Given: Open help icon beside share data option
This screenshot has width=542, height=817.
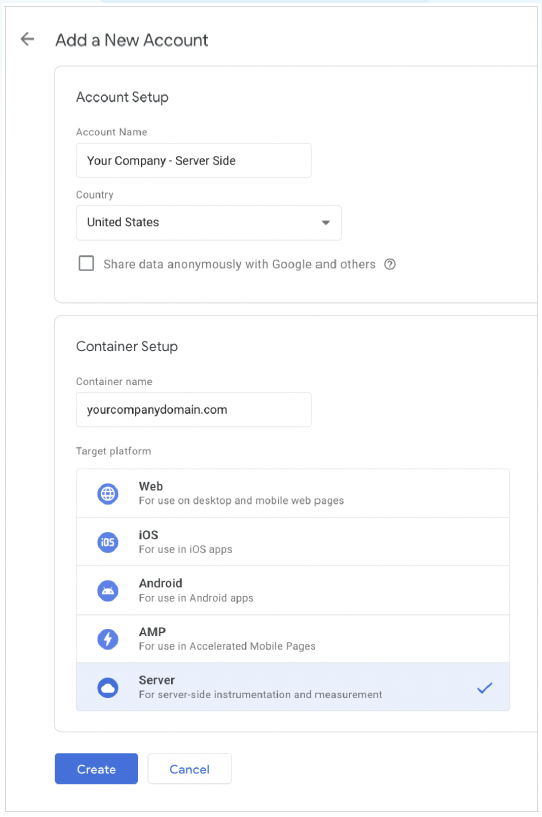Looking at the screenshot, I should (x=390, y=264).
